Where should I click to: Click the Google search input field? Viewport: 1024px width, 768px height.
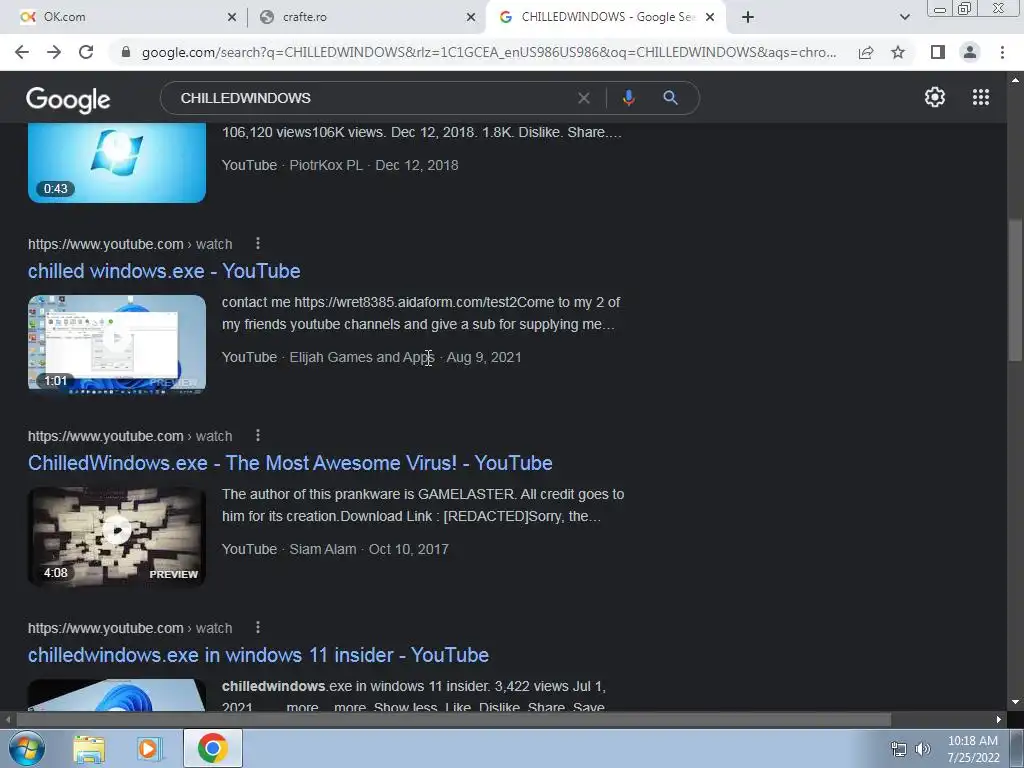[x=372, y=98]
